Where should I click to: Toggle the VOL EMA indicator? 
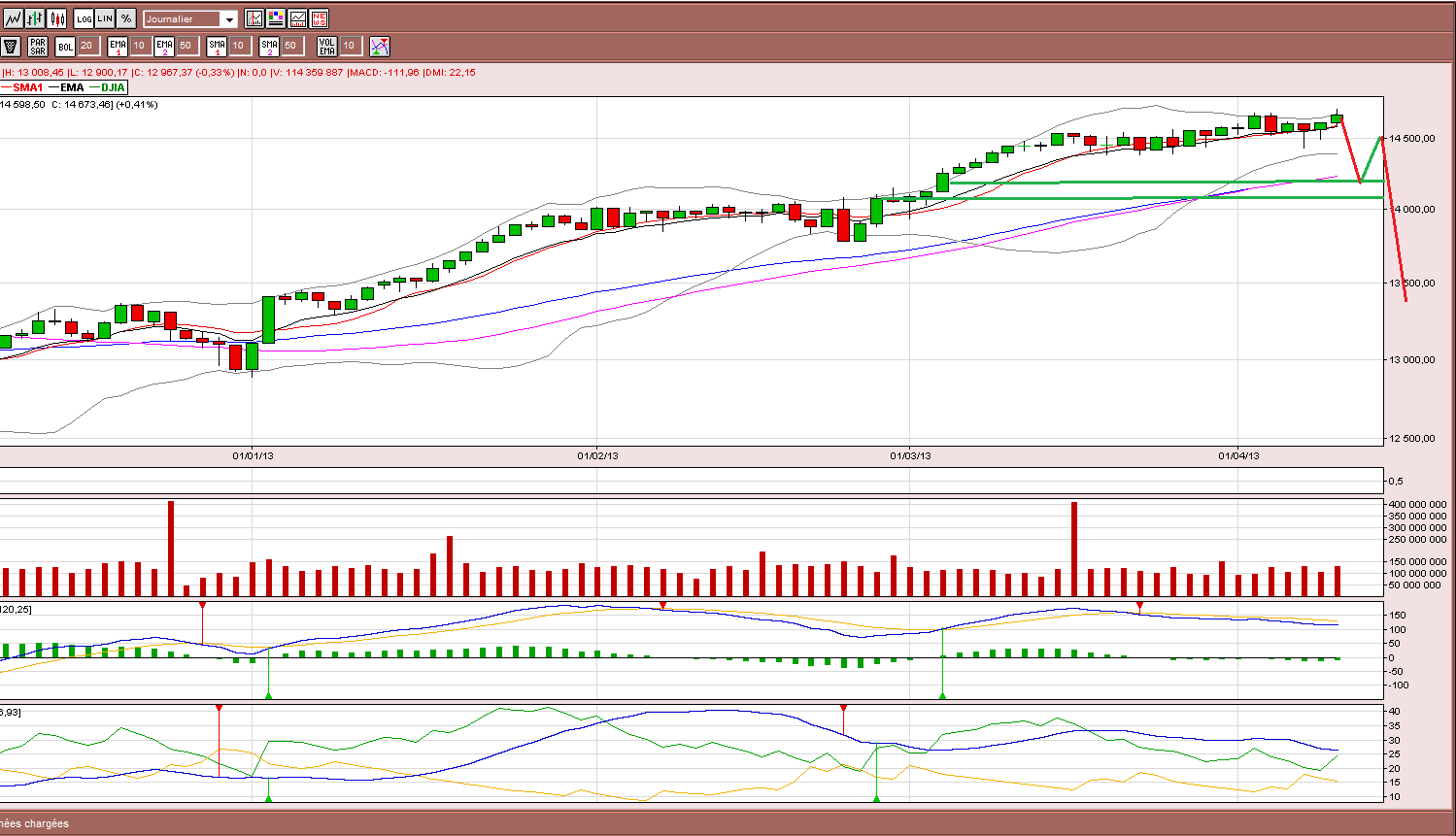coord(327,46)
